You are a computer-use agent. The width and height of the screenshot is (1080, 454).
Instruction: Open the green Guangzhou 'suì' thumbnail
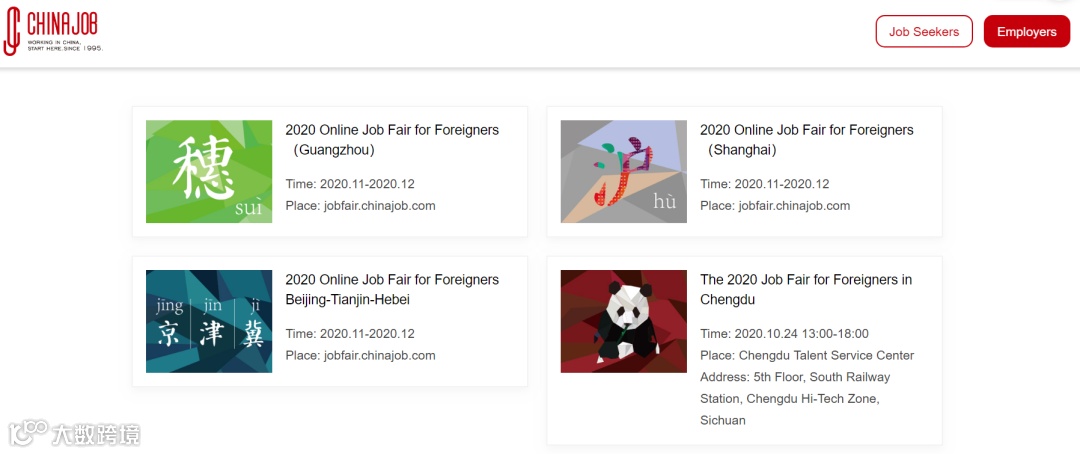pyautogui.click(x=209, y=172)
